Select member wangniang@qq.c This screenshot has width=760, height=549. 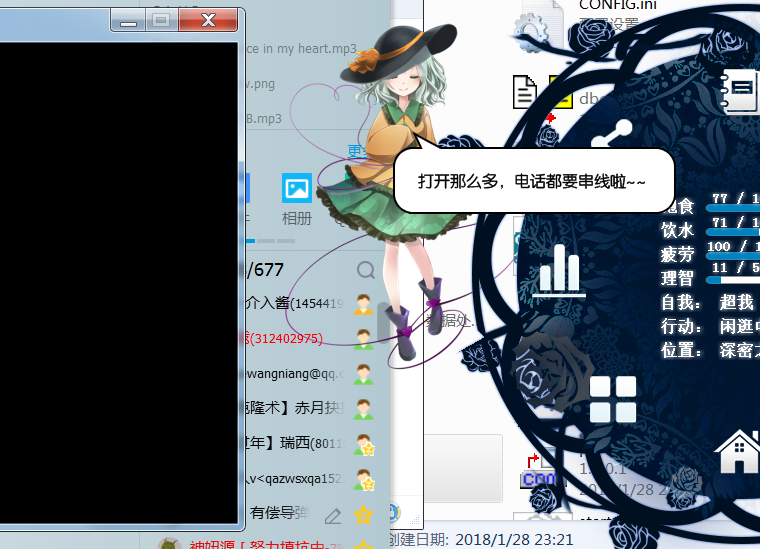(296, 374)
